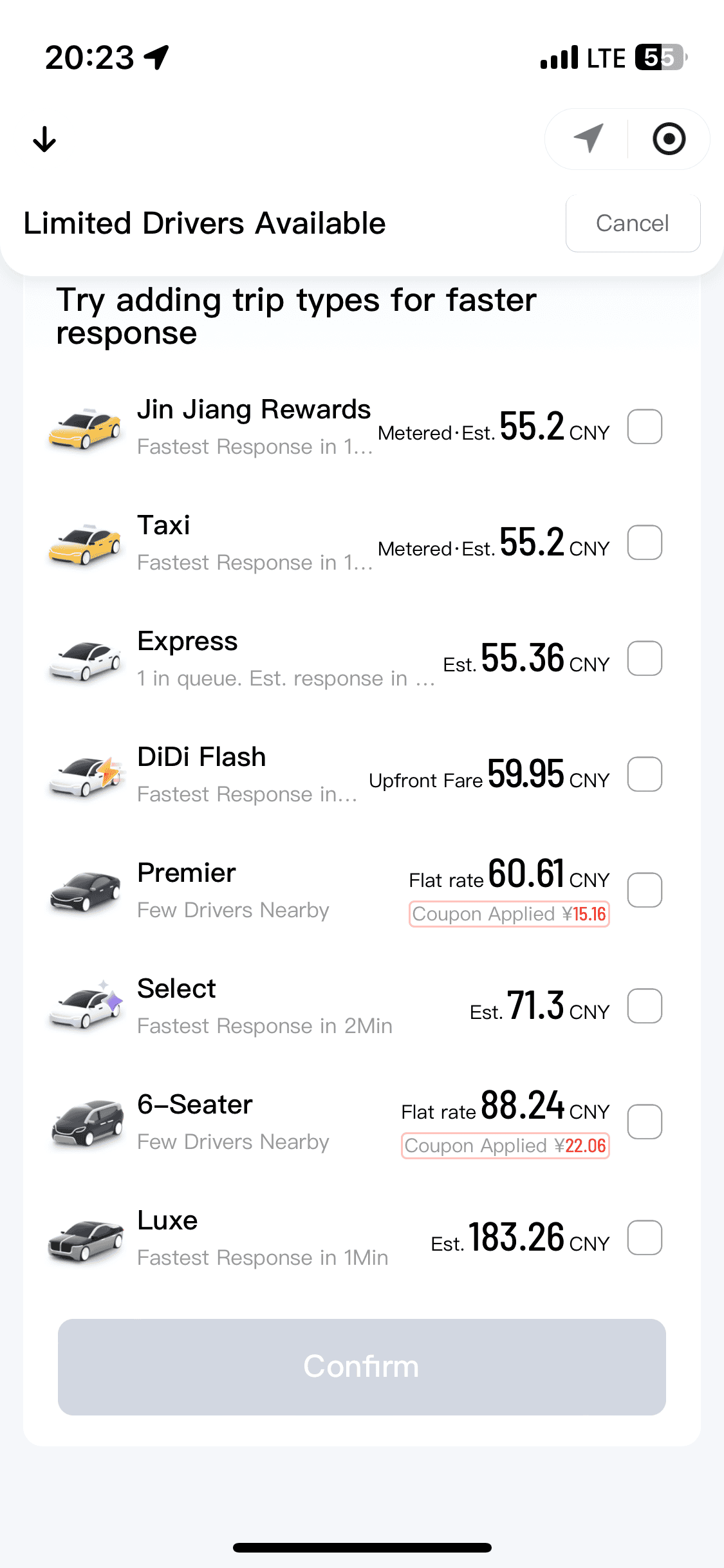Tap the navigation arrow icon
The width and height of the screenshot is (724, 1568).
click(x=588, y=138)
